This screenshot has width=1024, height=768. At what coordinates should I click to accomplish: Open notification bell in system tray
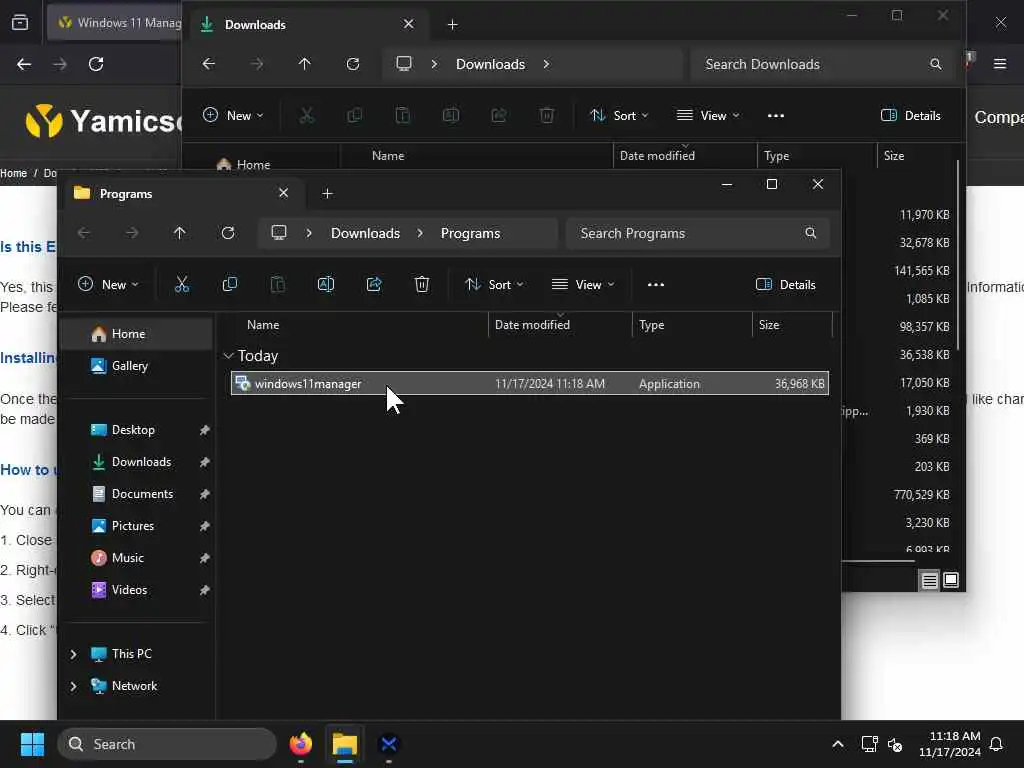(x=997, y=744)
